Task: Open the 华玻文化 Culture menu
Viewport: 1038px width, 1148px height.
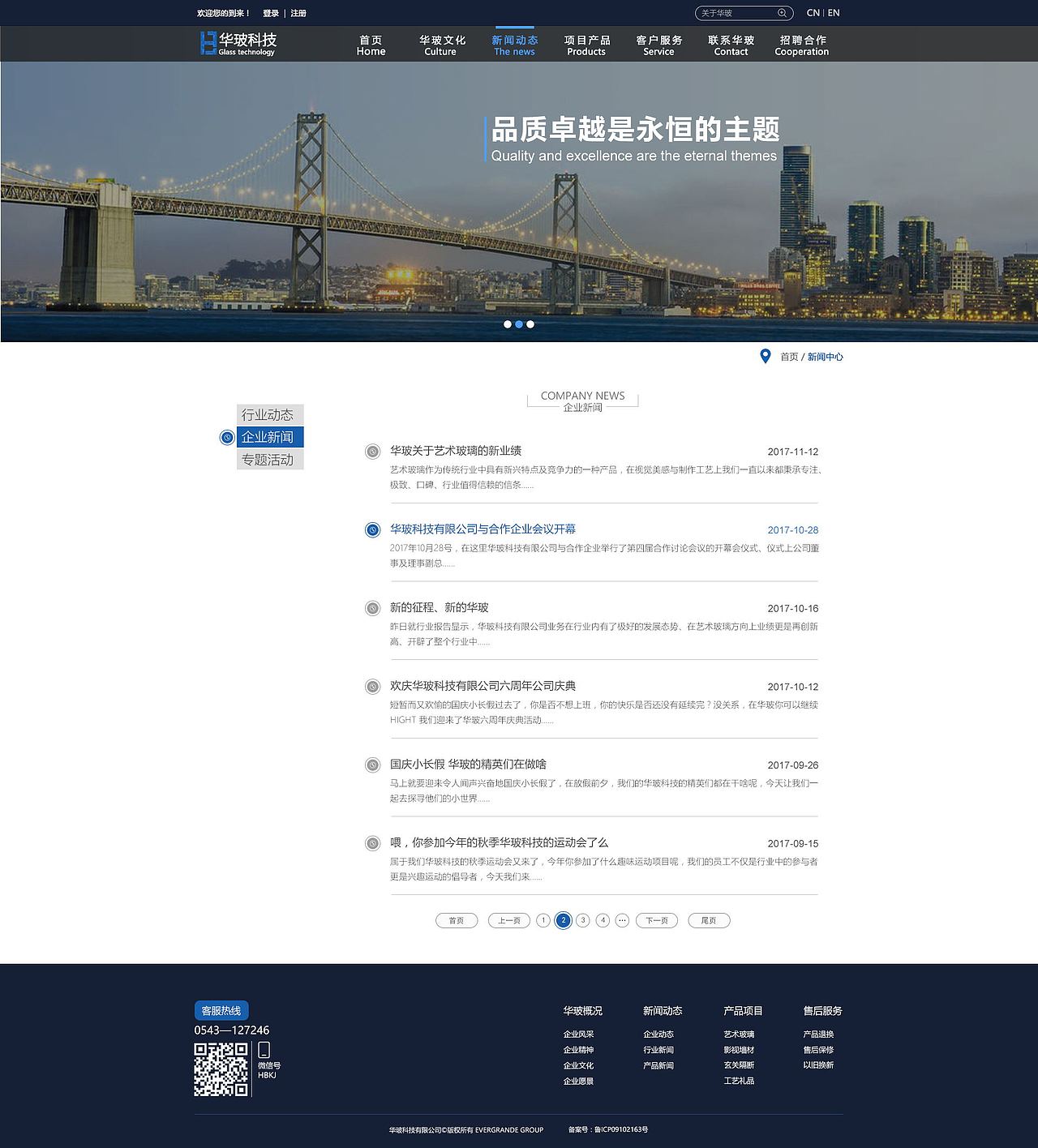Action: [440, 44]
